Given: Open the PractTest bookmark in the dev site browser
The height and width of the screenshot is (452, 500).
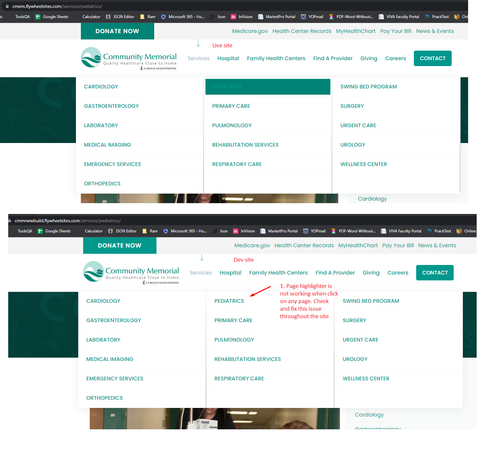Looking at the screenshot, I should coord(439,231).
